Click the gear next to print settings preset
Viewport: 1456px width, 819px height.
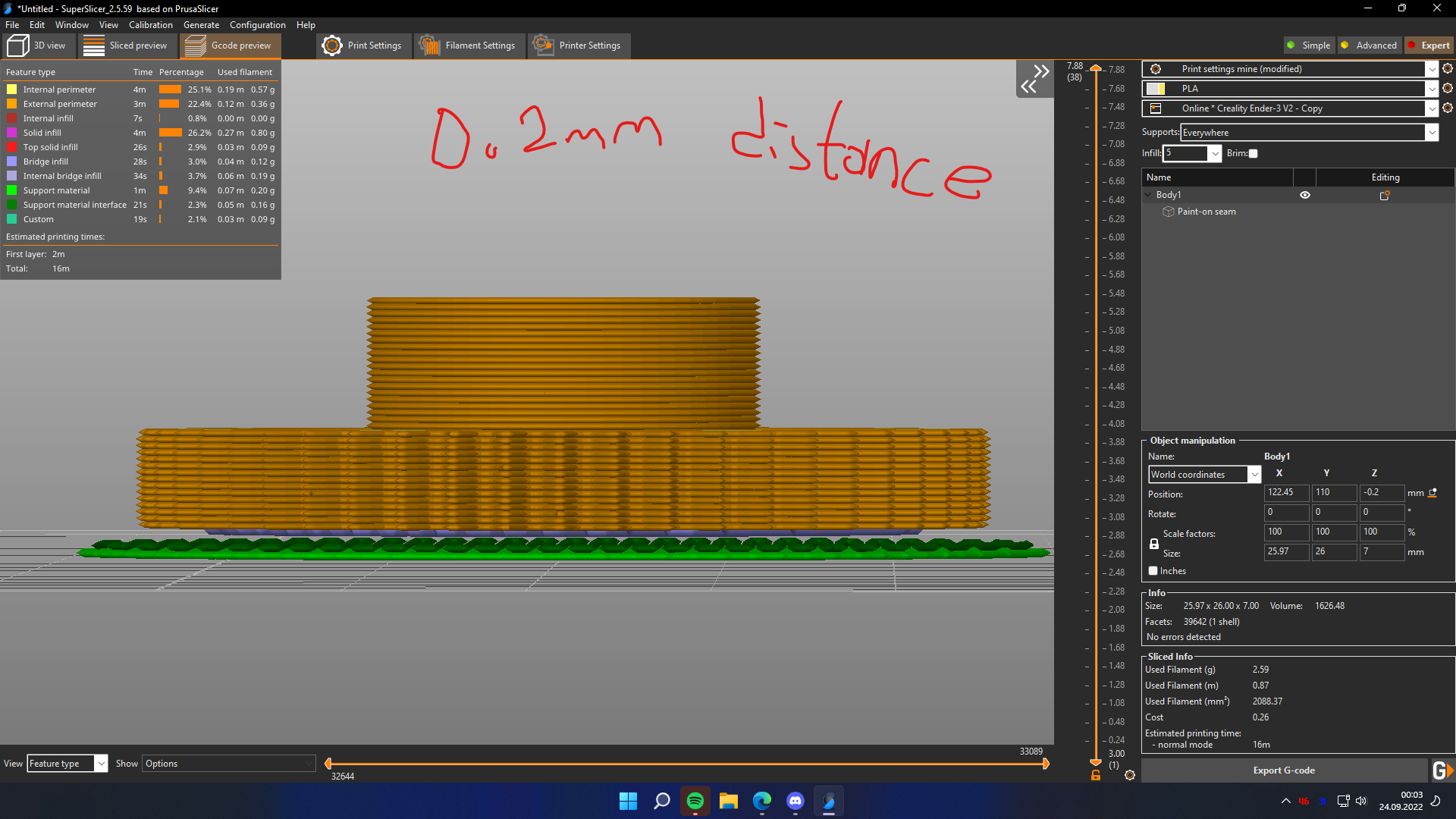tap(1448, 68)
